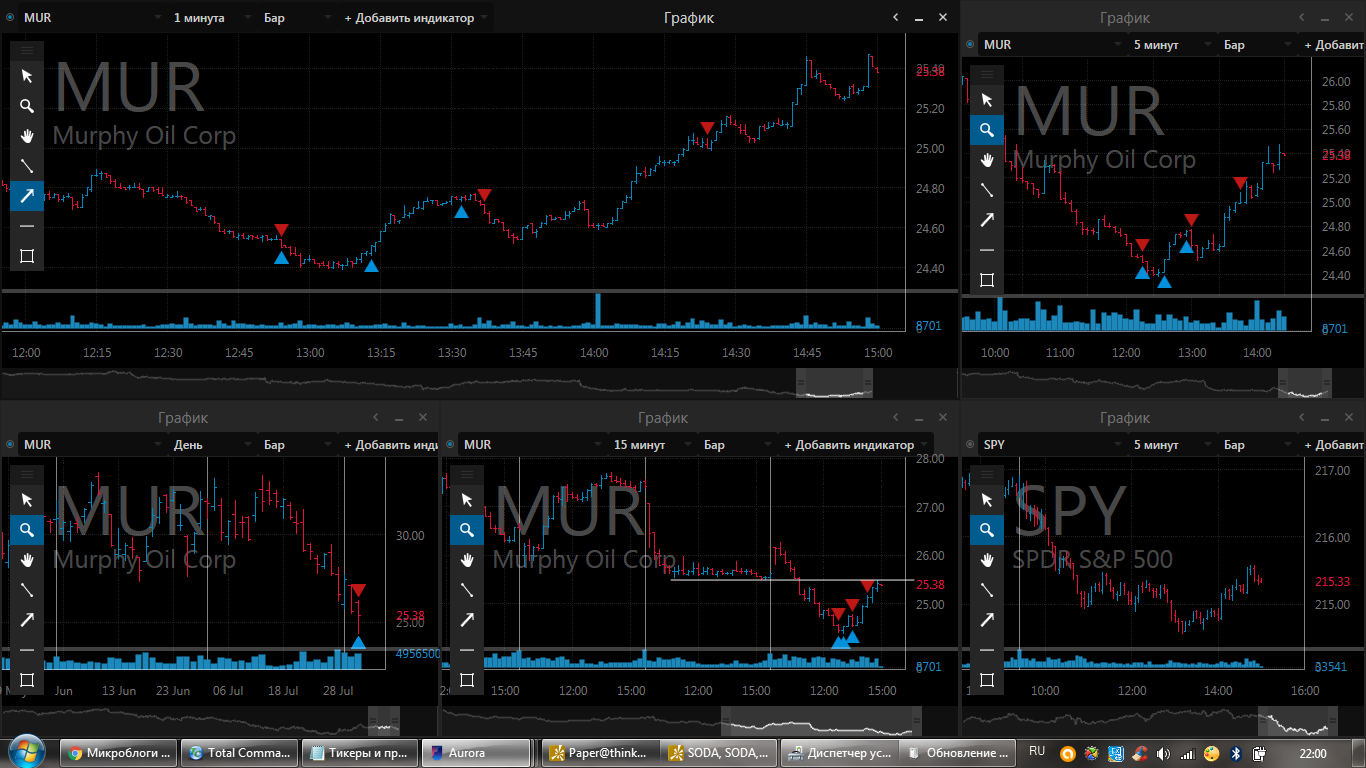The width and height of the screenshot is (1366, 768).
Task: Open '+ Добавить индикатор' menu in the 1-minute chart
Action: pos(415,18)
